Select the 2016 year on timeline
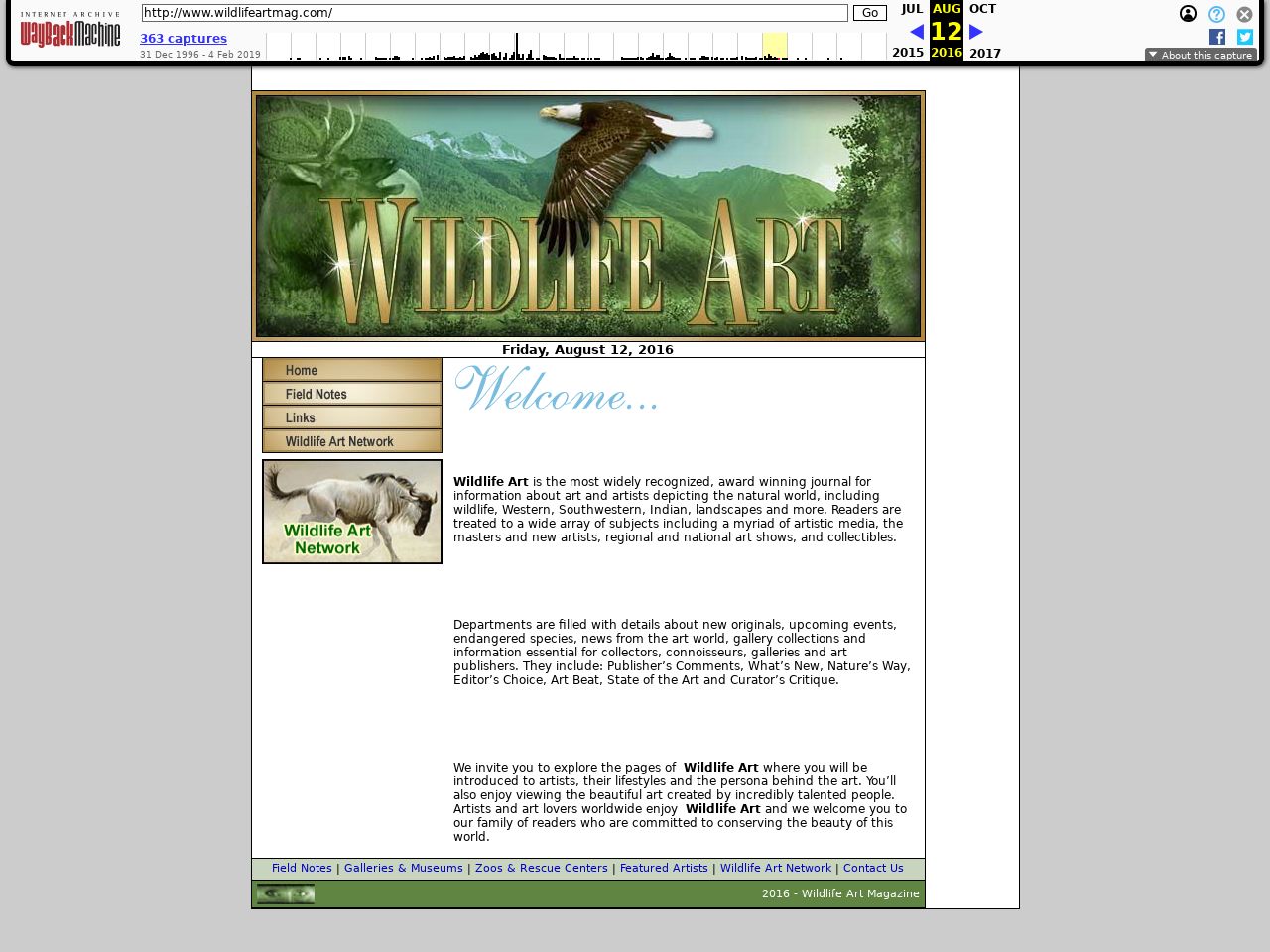1270x952 pixels. [x=947, y=53]
